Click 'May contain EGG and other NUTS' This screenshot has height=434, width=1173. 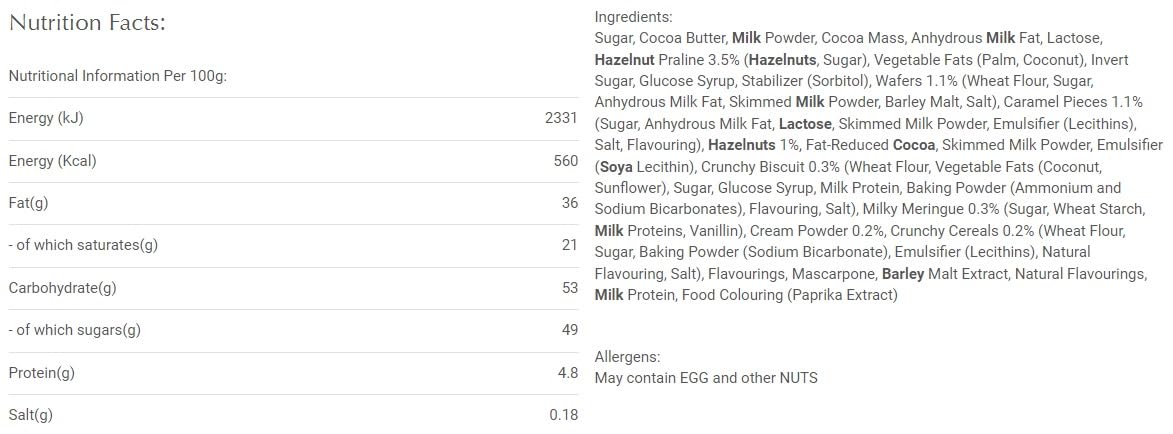pyautogui.click(x=705, y=378)
